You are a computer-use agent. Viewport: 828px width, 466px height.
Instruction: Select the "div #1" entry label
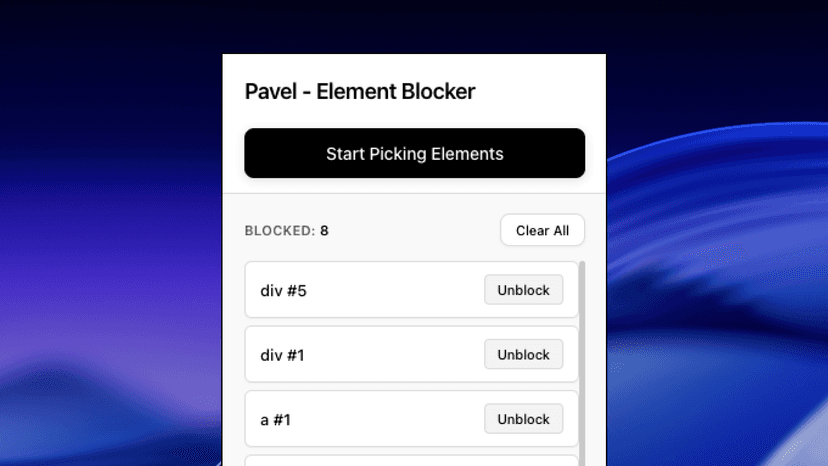(x=281, y=355)
